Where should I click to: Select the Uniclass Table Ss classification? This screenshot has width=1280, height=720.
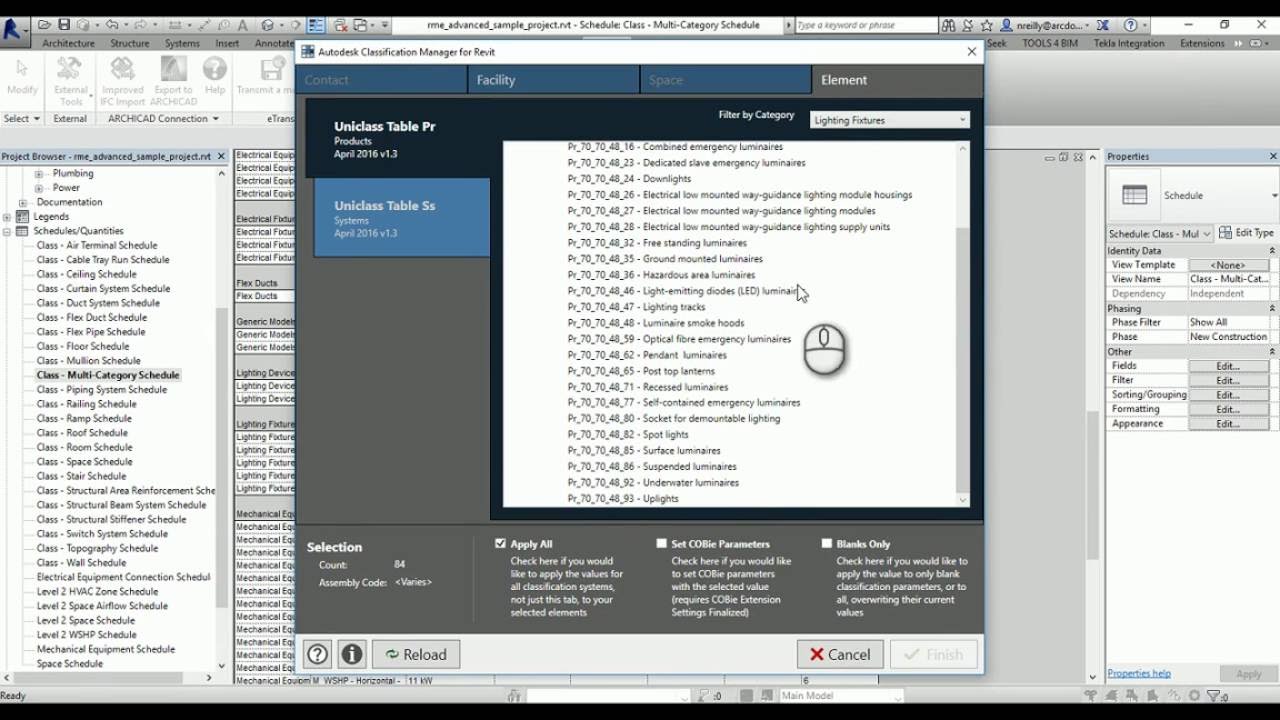[x=402, y=218]
